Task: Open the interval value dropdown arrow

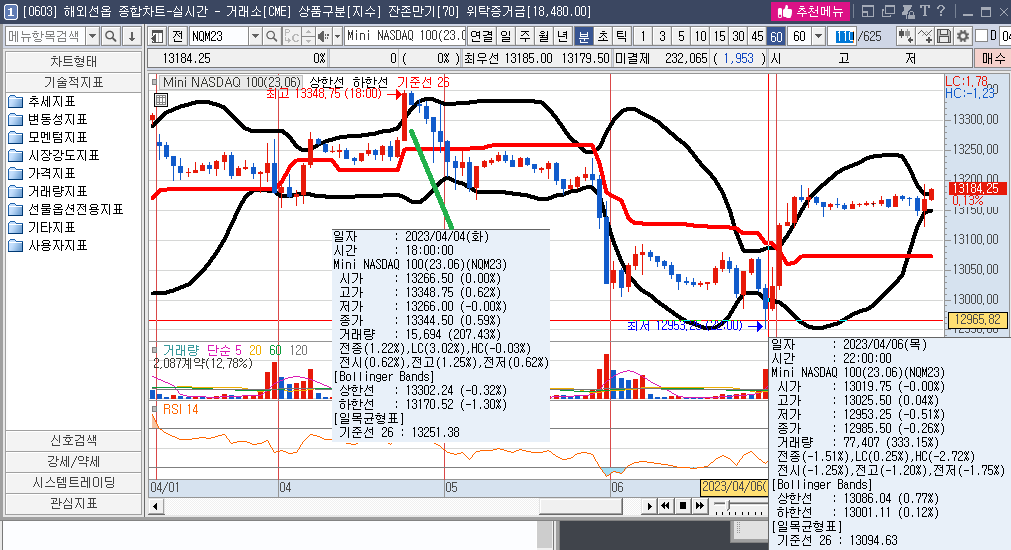Action: [818, 36]
